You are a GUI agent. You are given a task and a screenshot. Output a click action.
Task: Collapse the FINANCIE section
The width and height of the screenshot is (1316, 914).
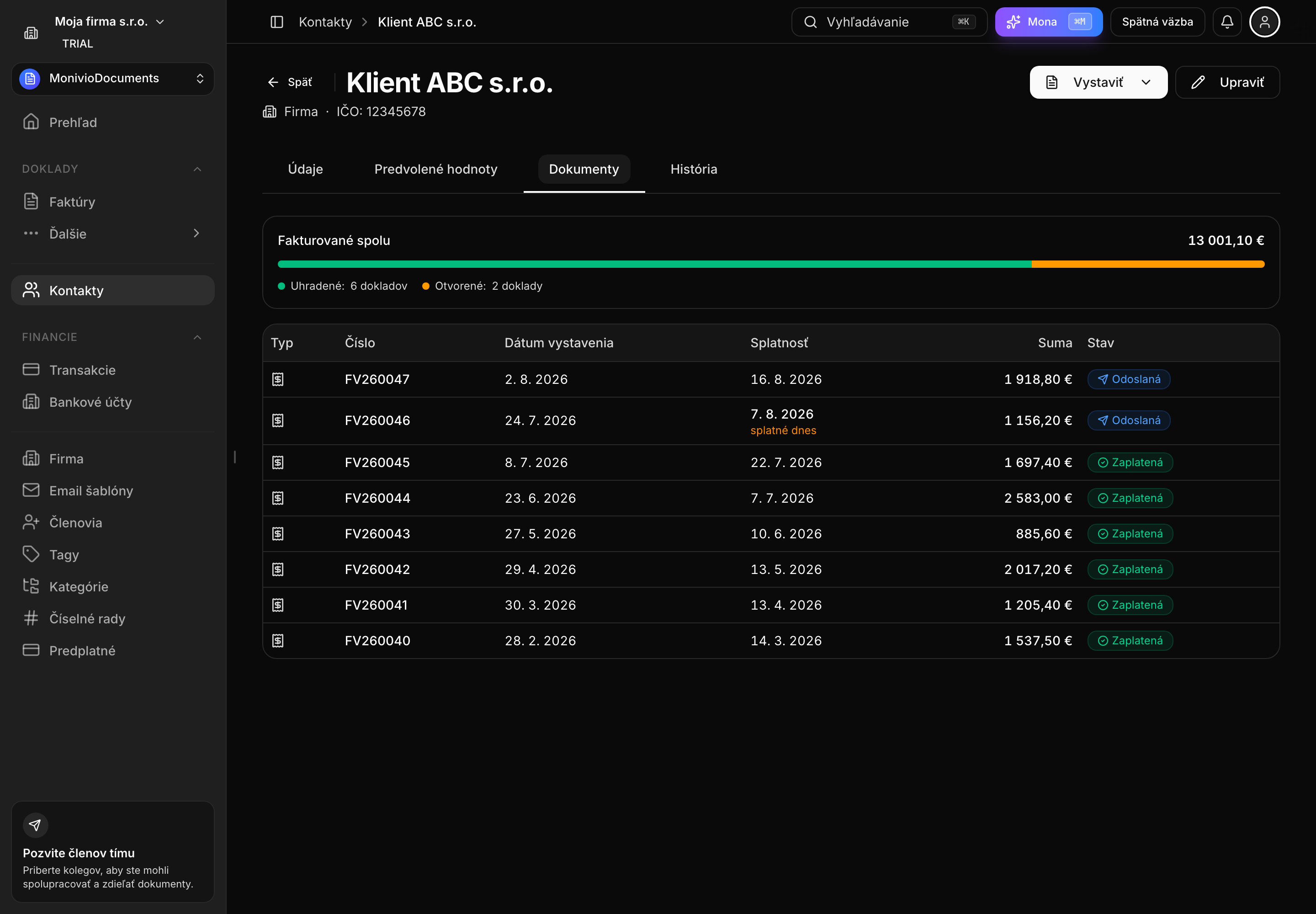click(197, 337)
